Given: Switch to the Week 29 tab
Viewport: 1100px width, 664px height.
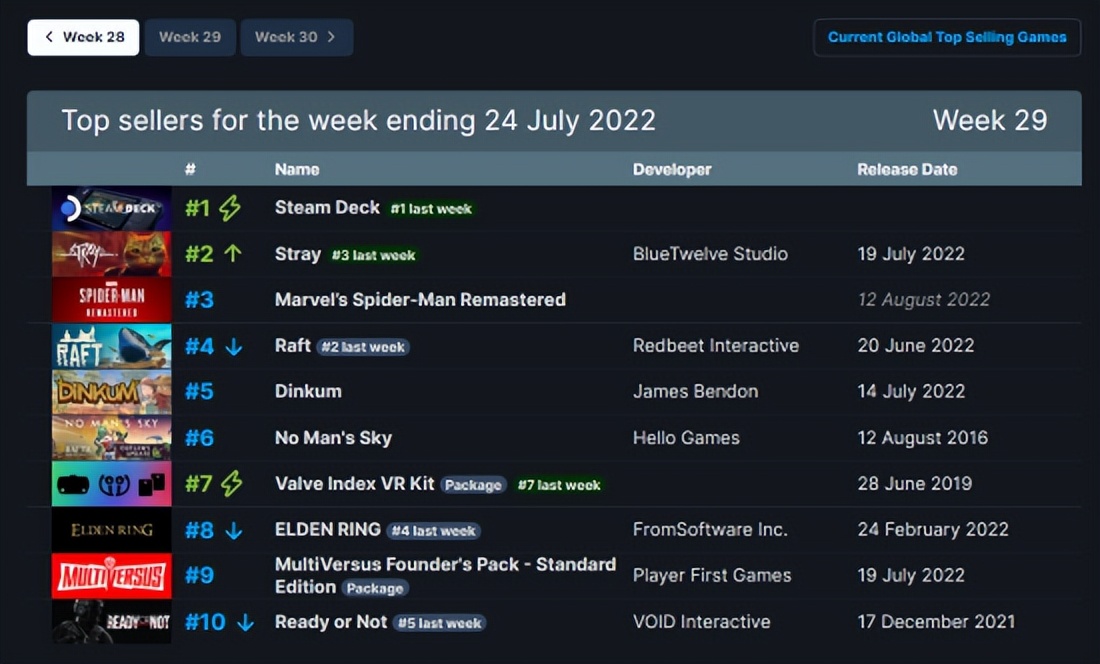Looking at the screenshot, I should pos(190,37).
